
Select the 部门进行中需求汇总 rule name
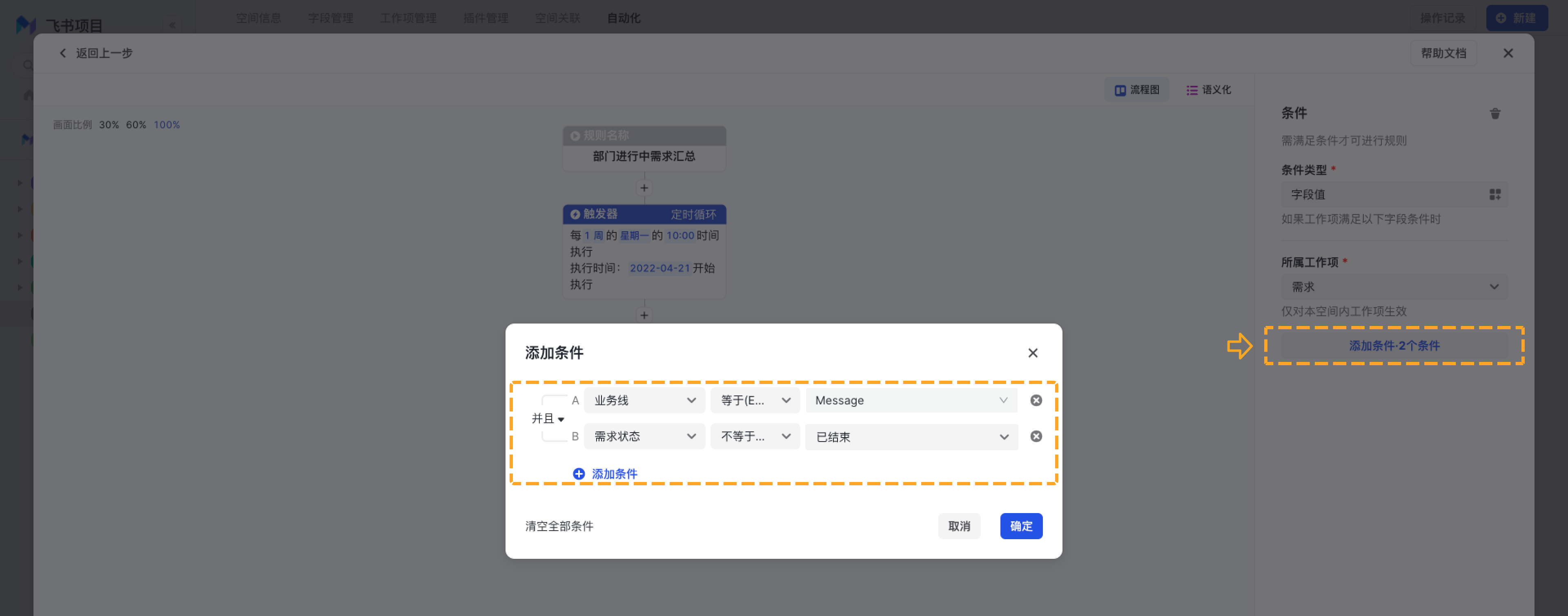644,156
